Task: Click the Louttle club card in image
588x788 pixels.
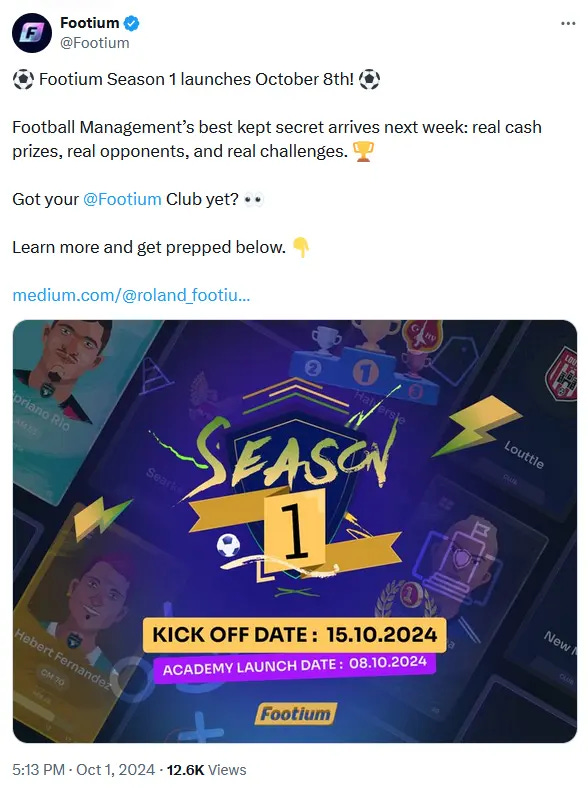Action: pos(523,452)
